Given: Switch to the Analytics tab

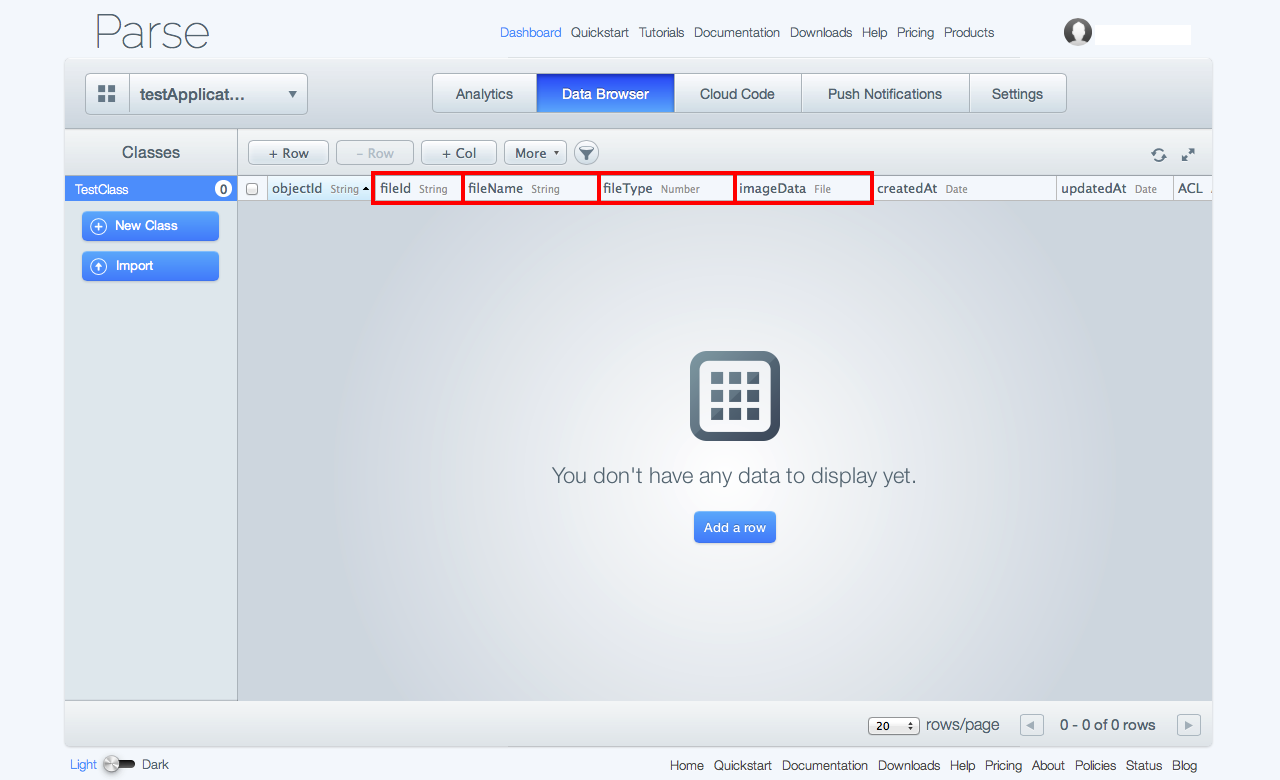Looking at the screenshot, I should coord(484,93).
